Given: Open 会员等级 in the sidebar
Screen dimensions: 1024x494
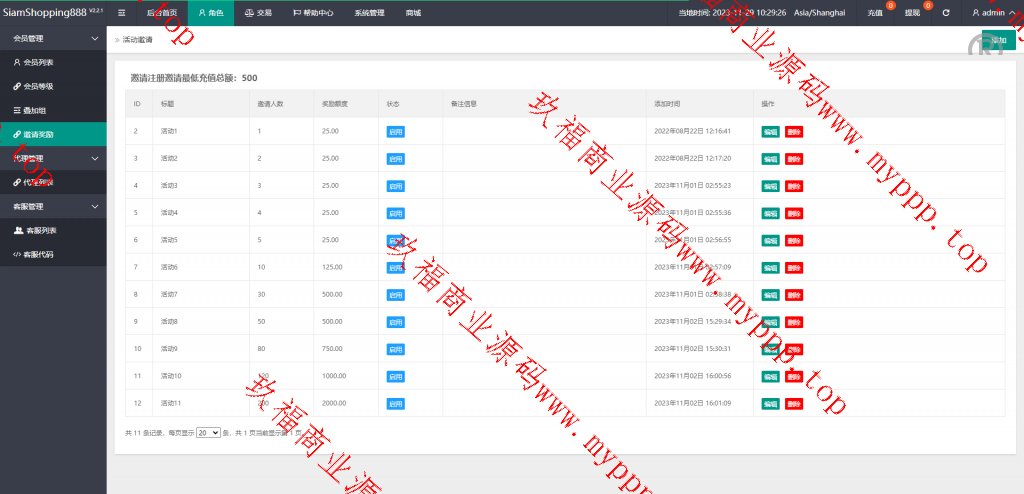Looking at the screenshot, I should tap(39, 86).
